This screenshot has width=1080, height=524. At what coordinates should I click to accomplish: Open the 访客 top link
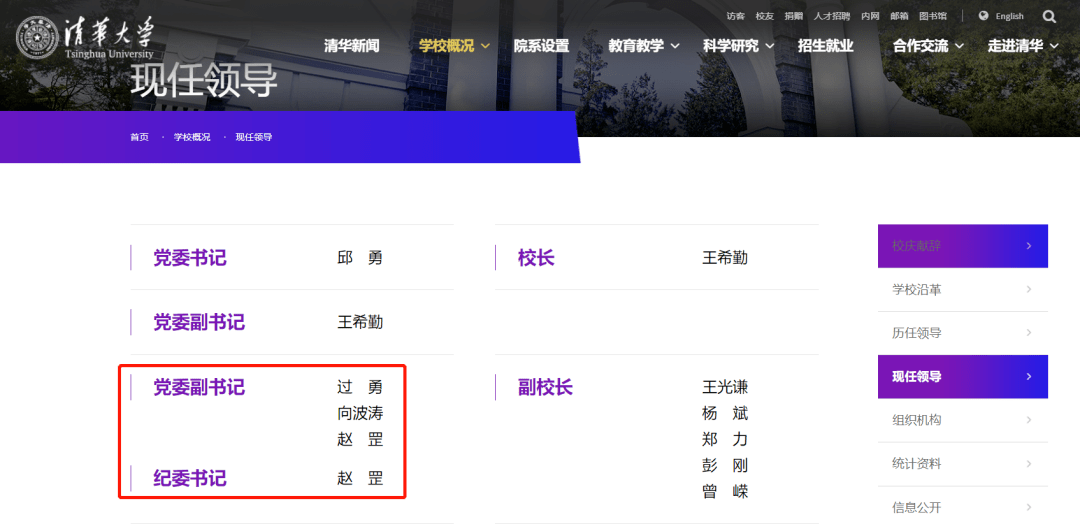click(x=736, y=17)
